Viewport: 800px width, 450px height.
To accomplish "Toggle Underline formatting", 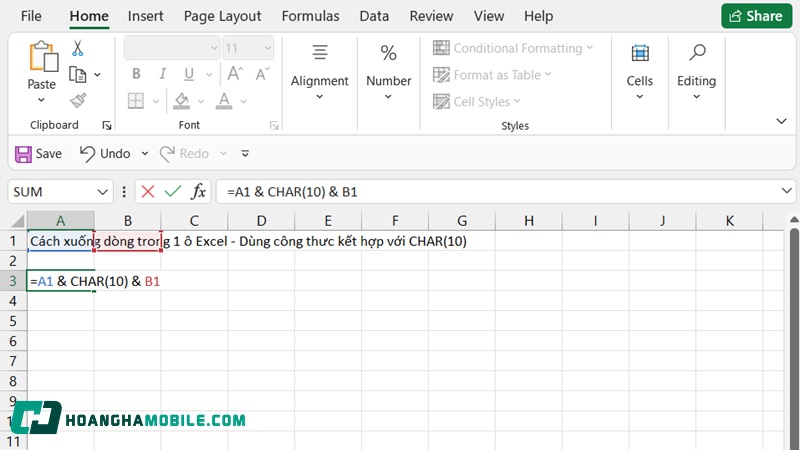I will tap(189, 74).
